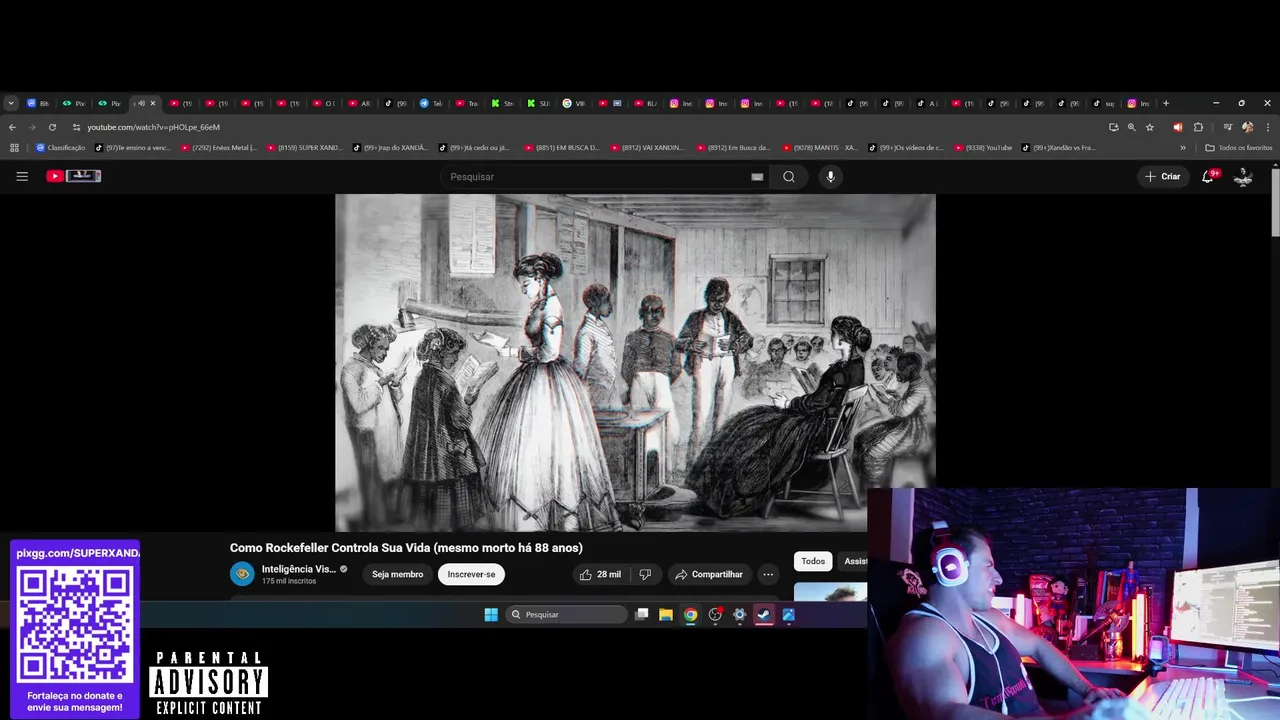The width and height of the screenshot is (1280, 720).
Task: Open the YouTube hamburger guide menu
Action: pyautogui.click(x=22, y=176)
